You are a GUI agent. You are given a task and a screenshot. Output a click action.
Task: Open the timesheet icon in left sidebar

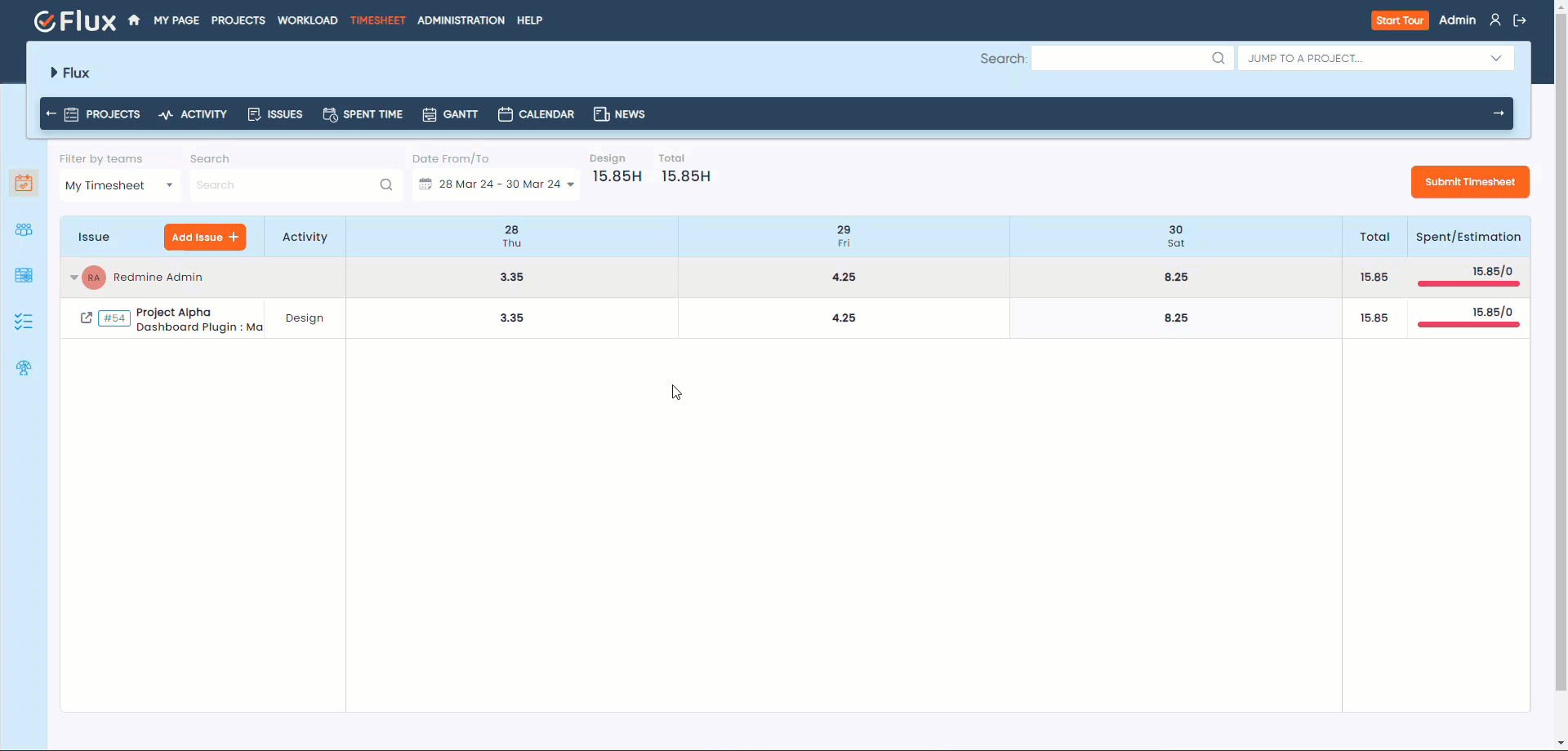coord(24,183)
